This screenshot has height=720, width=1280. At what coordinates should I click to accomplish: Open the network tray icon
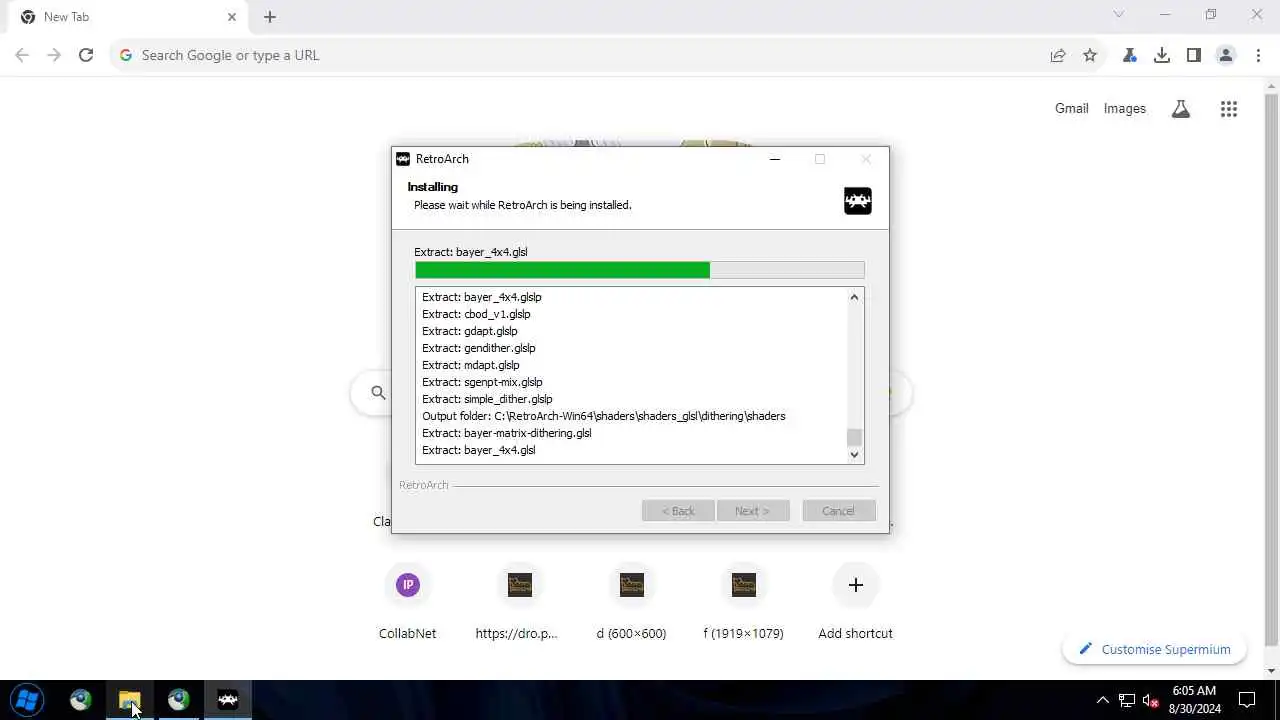(1127, 700)
